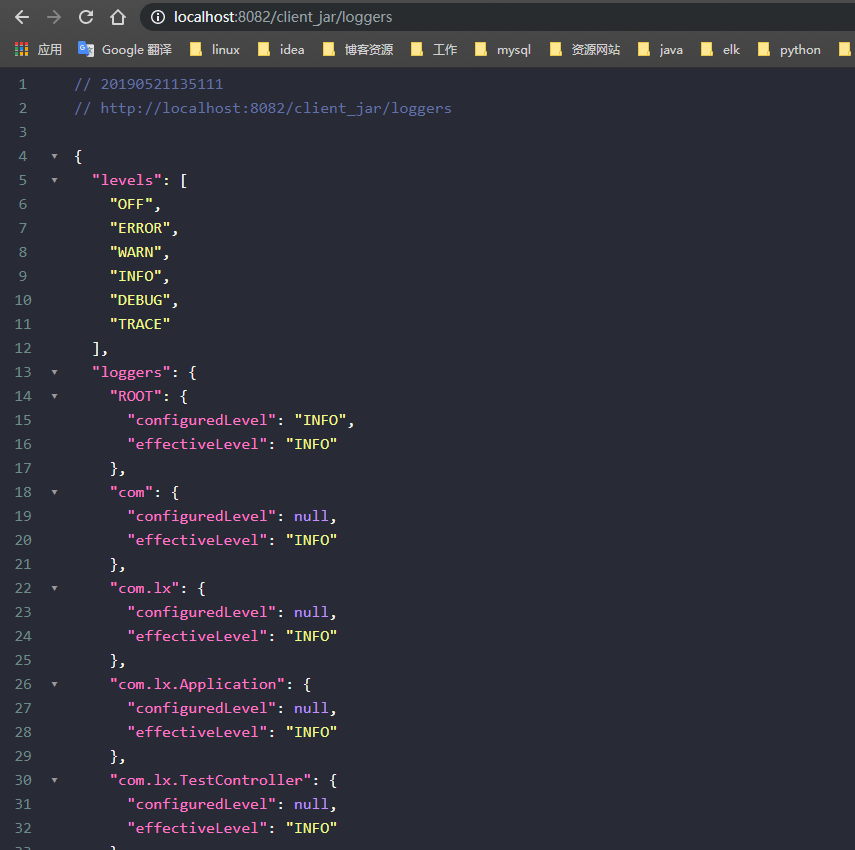Collapse the "levels" array
Image resolution: width=855 pixels, height=850 pixels.
55,180
